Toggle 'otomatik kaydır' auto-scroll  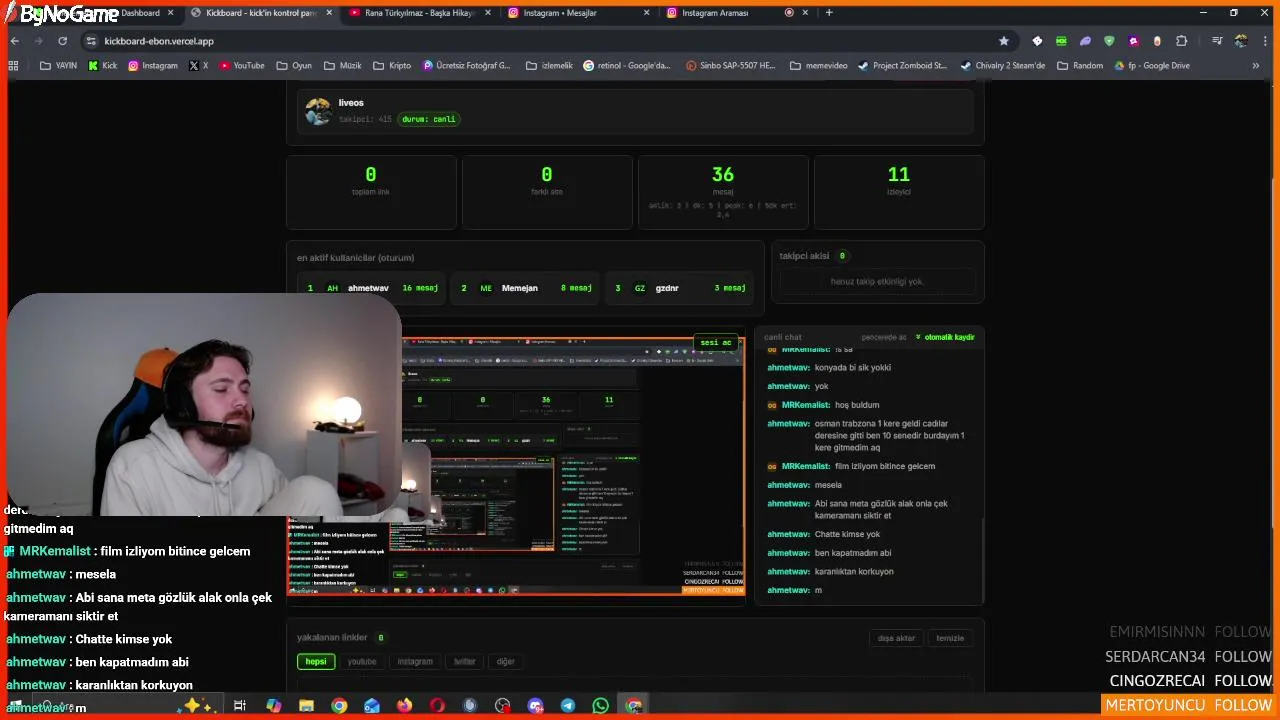point(945,337)
